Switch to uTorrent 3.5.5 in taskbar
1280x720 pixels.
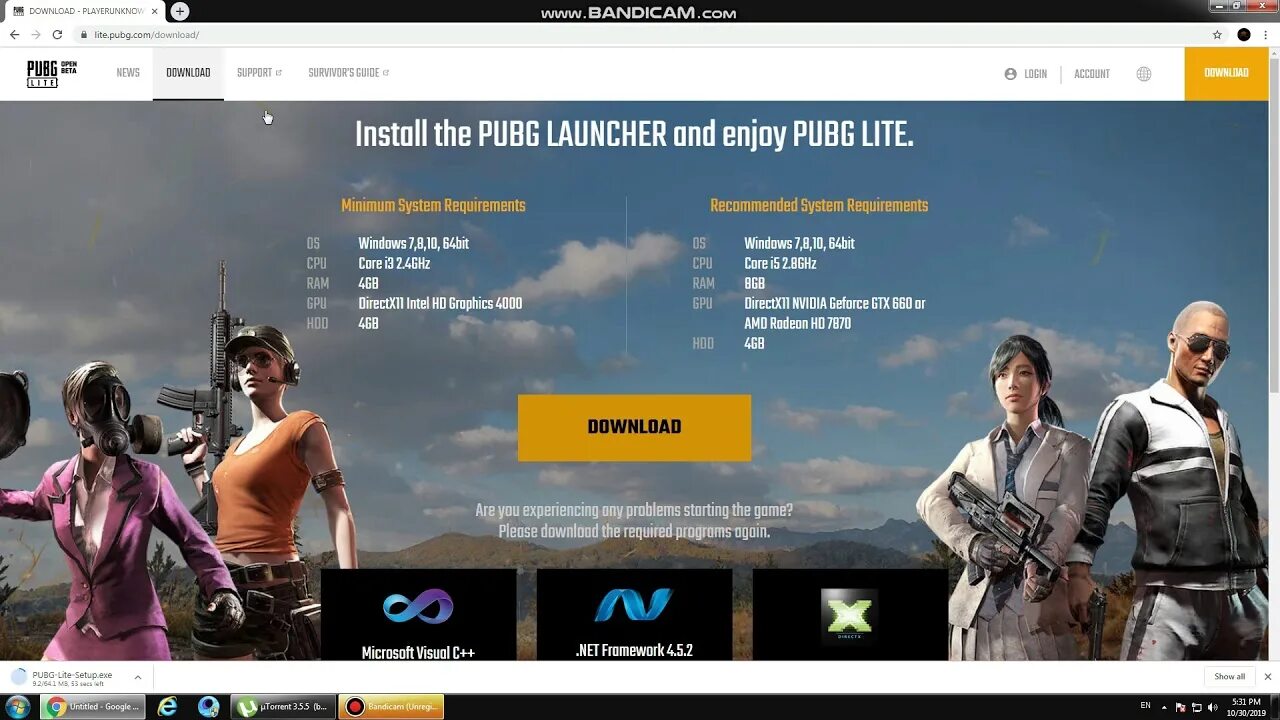pos(283,707)
